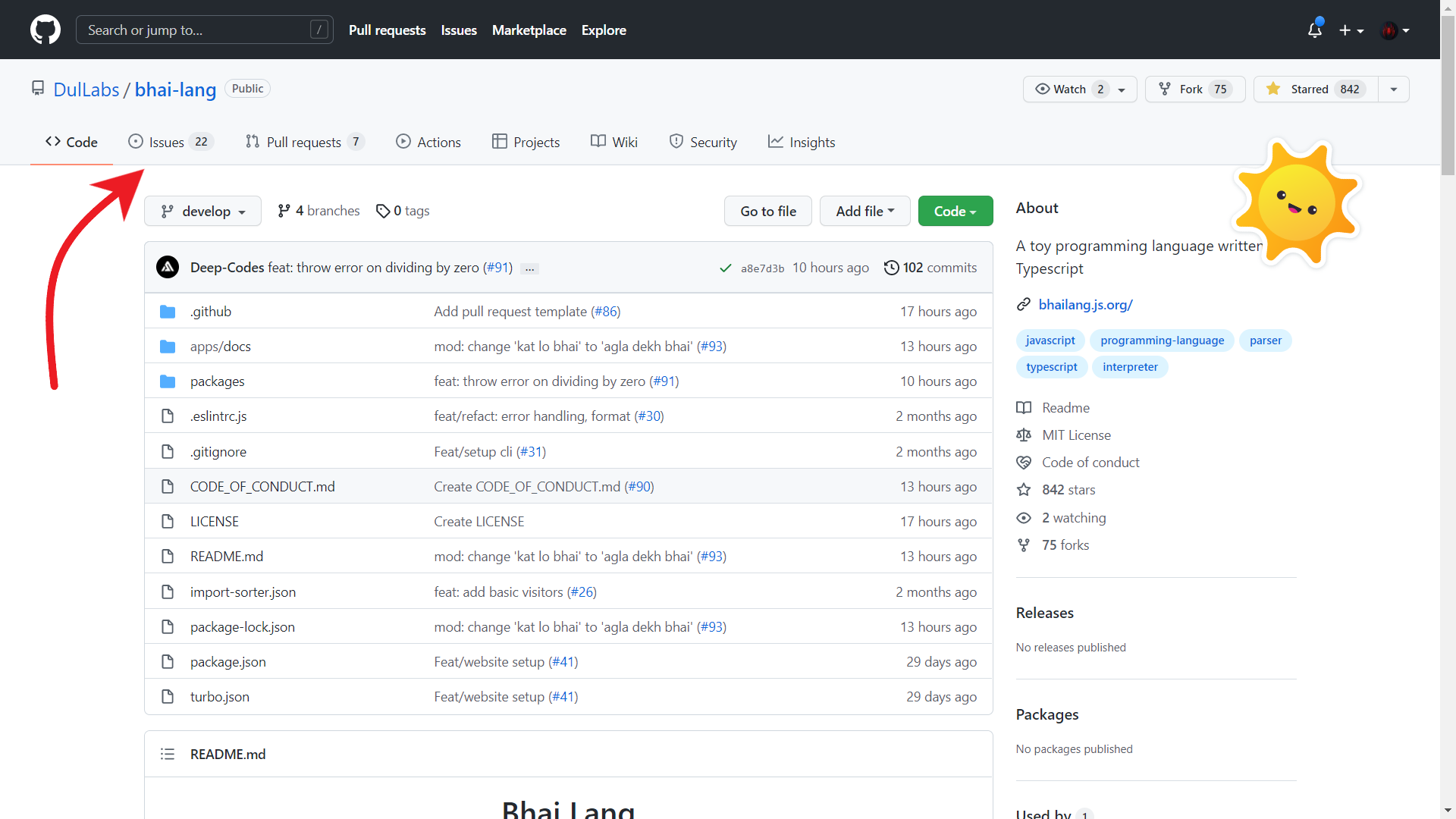Click the link icon beside bhailang.js.org
Viewport: 1456px width, 819px height.
(x=1024, y=304)
